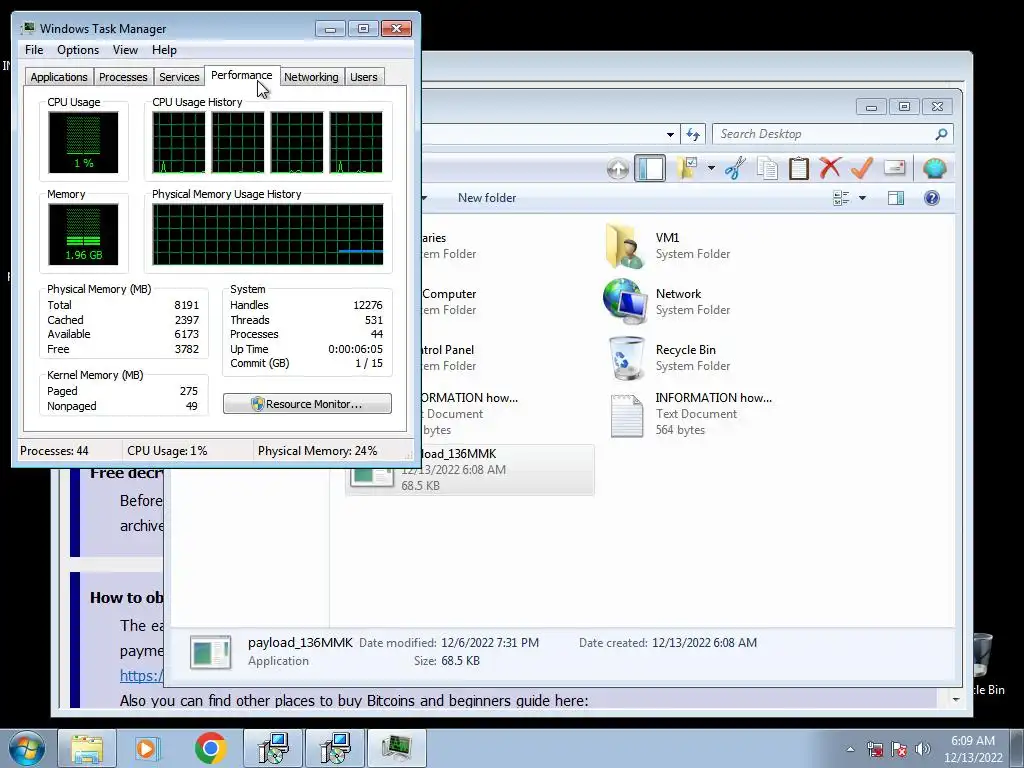Expand the folder options dropdown arrow
Image resolution: width=1024 pixels, height=768 pixels.
(711, 168)
